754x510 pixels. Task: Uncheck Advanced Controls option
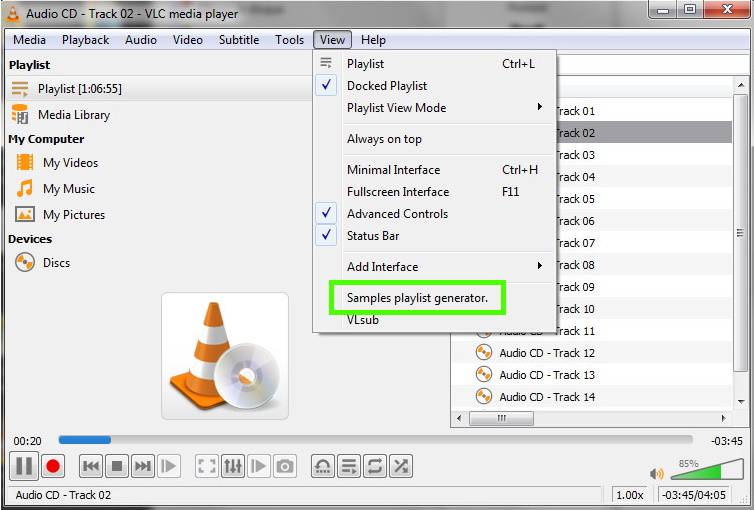(435, 214)
